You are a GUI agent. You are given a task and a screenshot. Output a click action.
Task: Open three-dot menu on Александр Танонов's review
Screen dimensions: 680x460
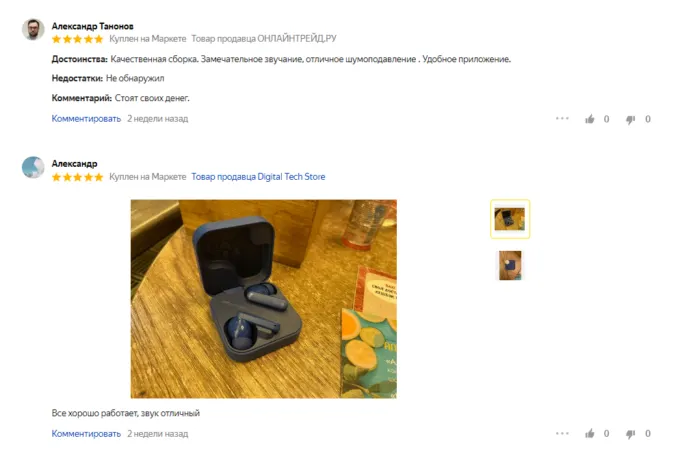coord(562,118)
